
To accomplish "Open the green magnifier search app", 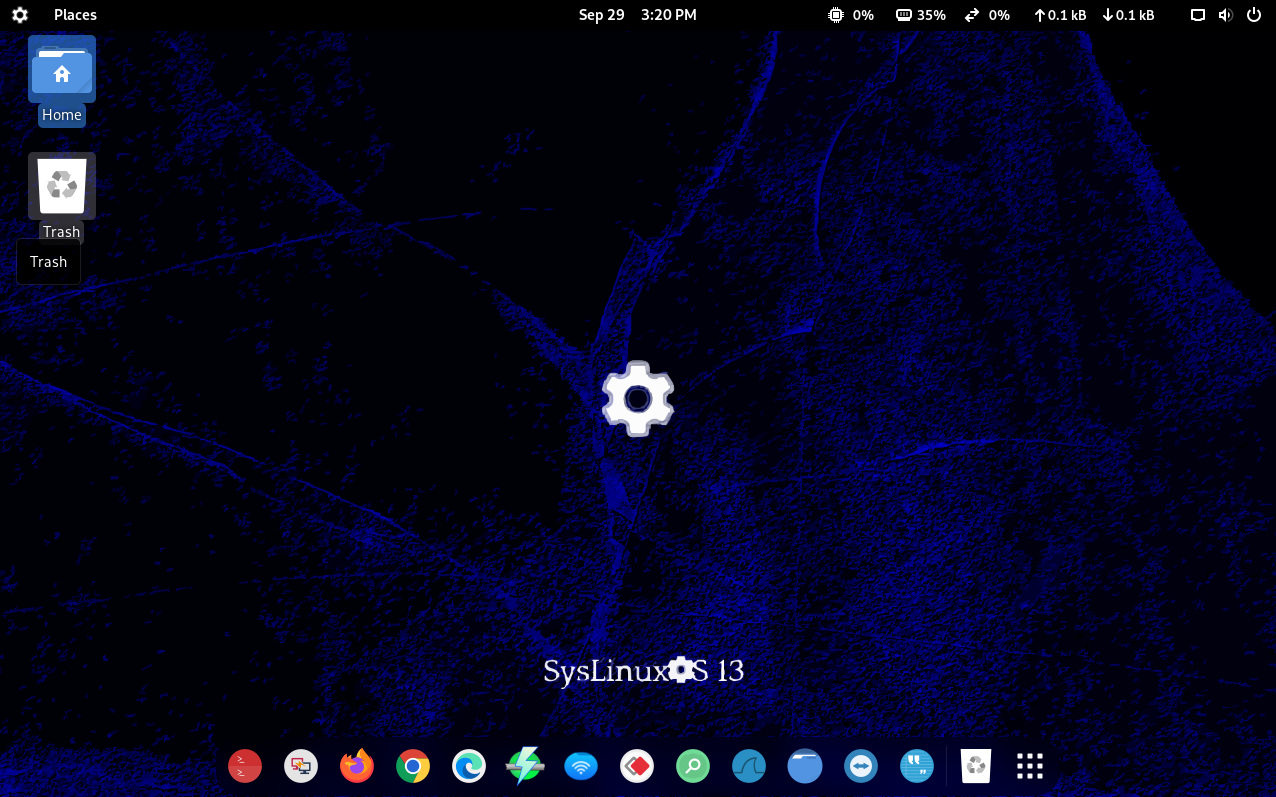I will pyautogui.click(x=693, y=766).
